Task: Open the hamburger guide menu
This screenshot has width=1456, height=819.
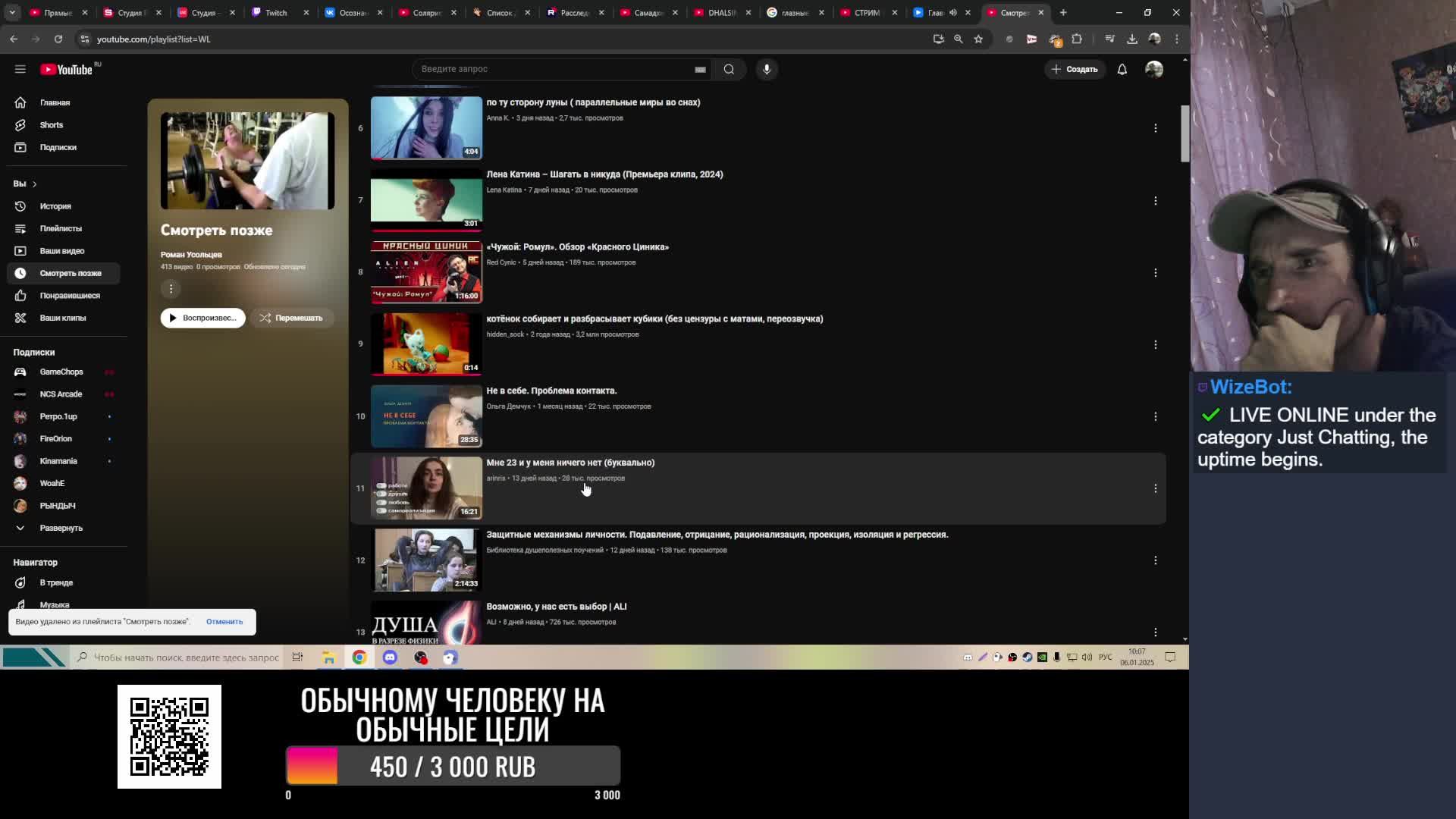Action: (20, 69)
